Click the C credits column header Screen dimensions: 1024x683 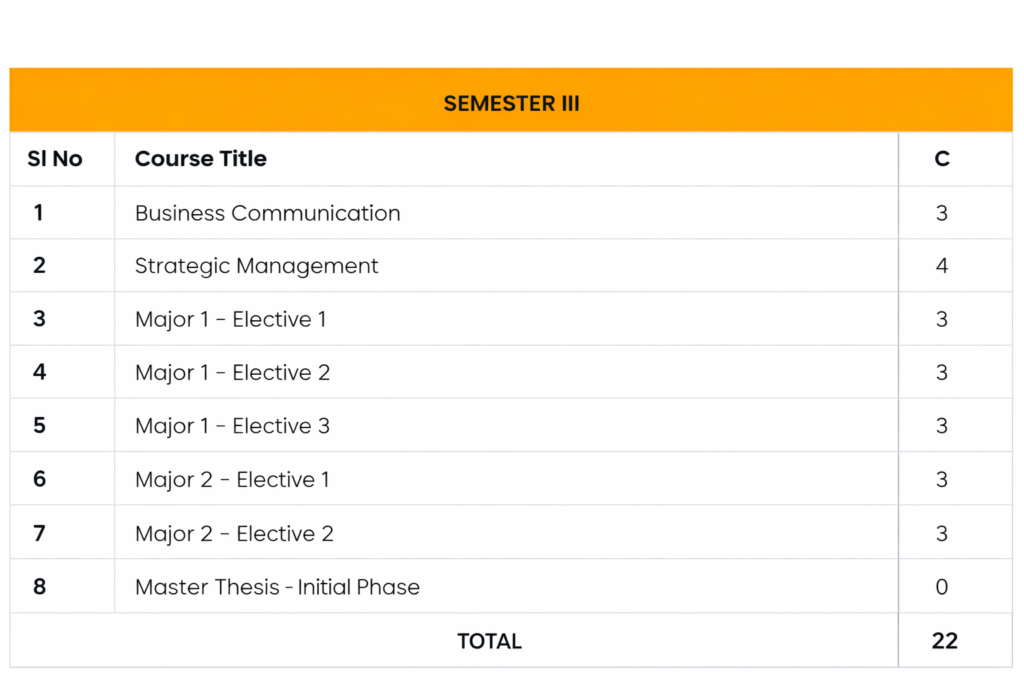click(x=941, y=159)
